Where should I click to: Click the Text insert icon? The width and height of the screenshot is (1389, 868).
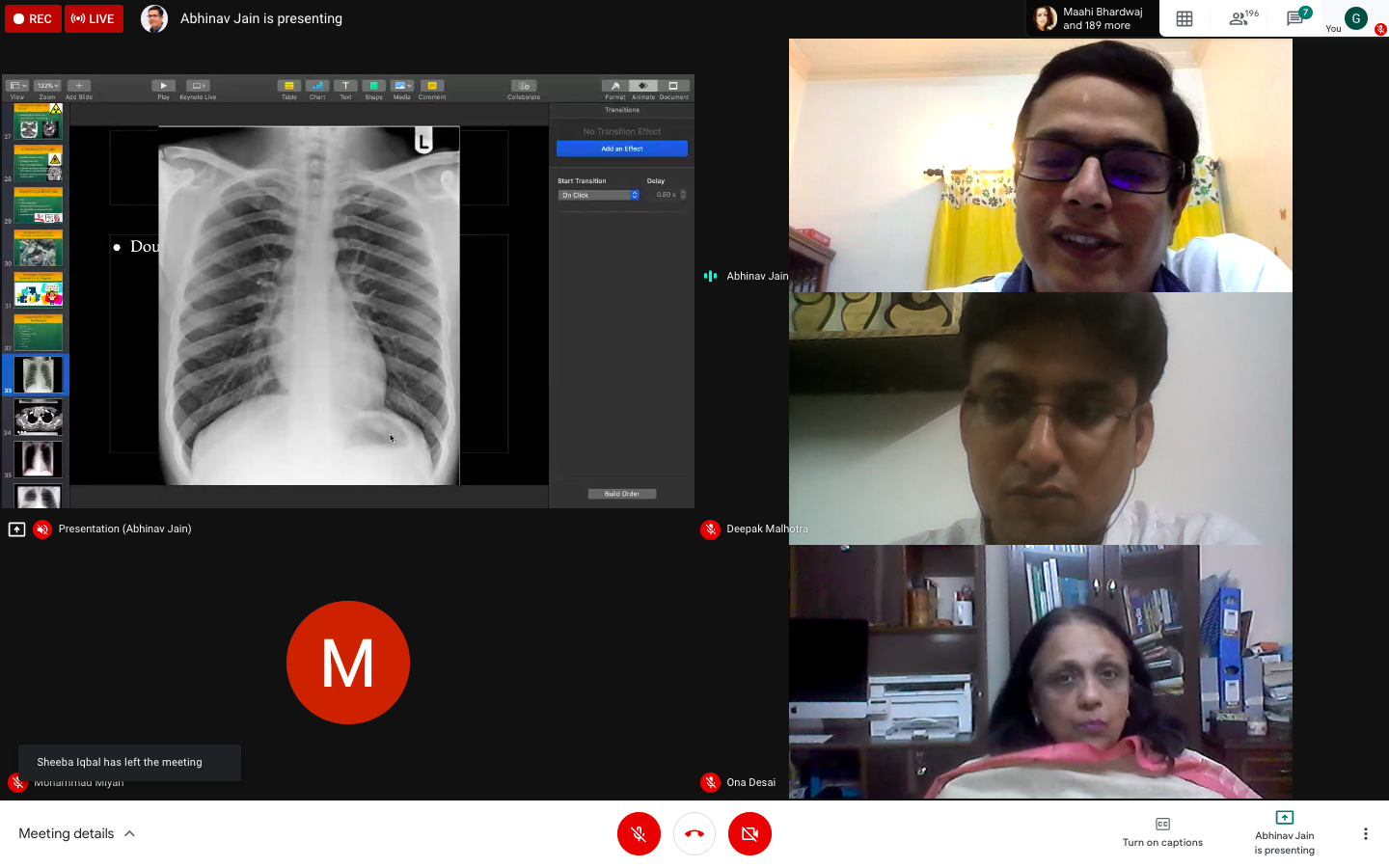[x=344, y=88]
